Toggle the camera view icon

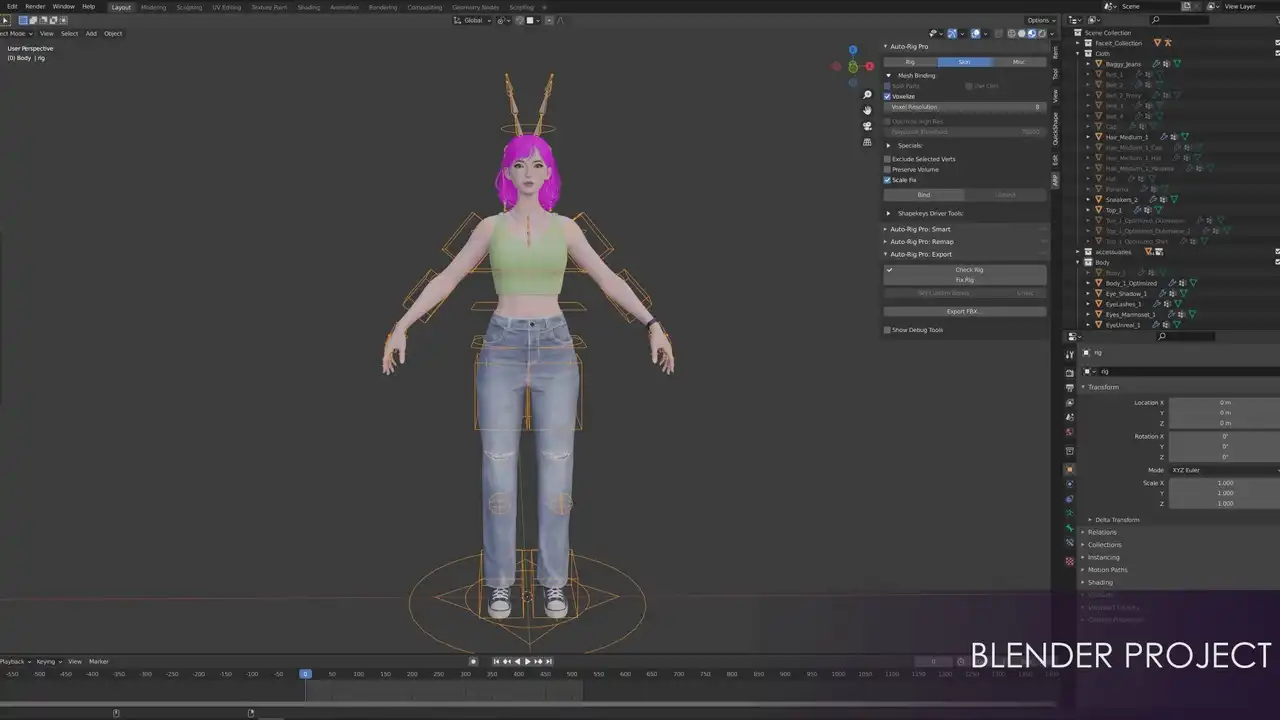point(867,126)
